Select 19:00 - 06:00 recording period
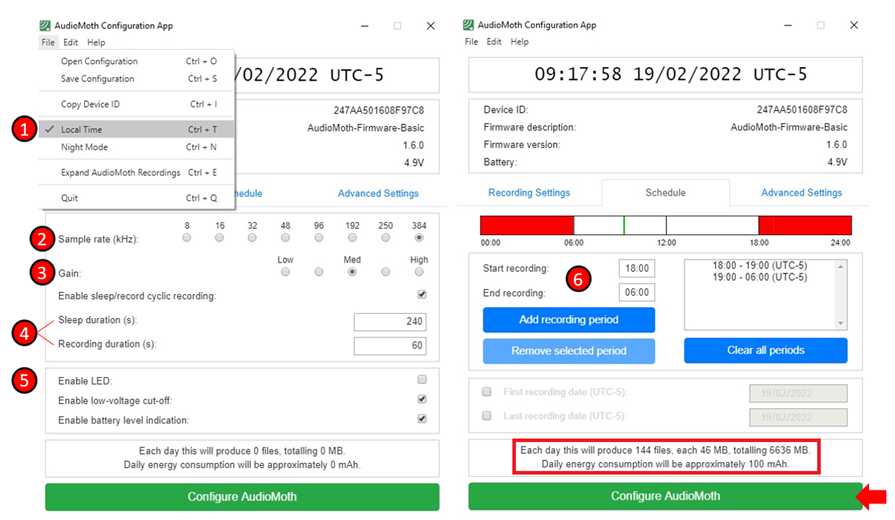 760,277
